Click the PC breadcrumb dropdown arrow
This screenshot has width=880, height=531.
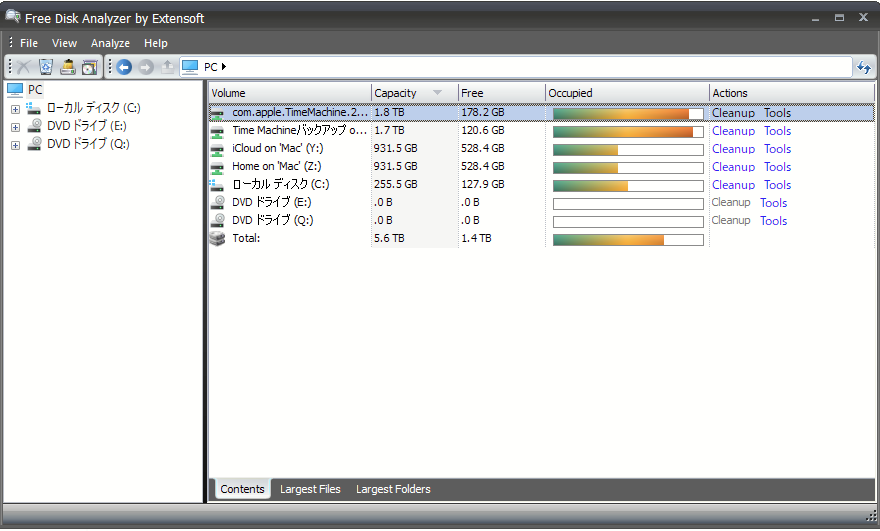pos(223,67)
